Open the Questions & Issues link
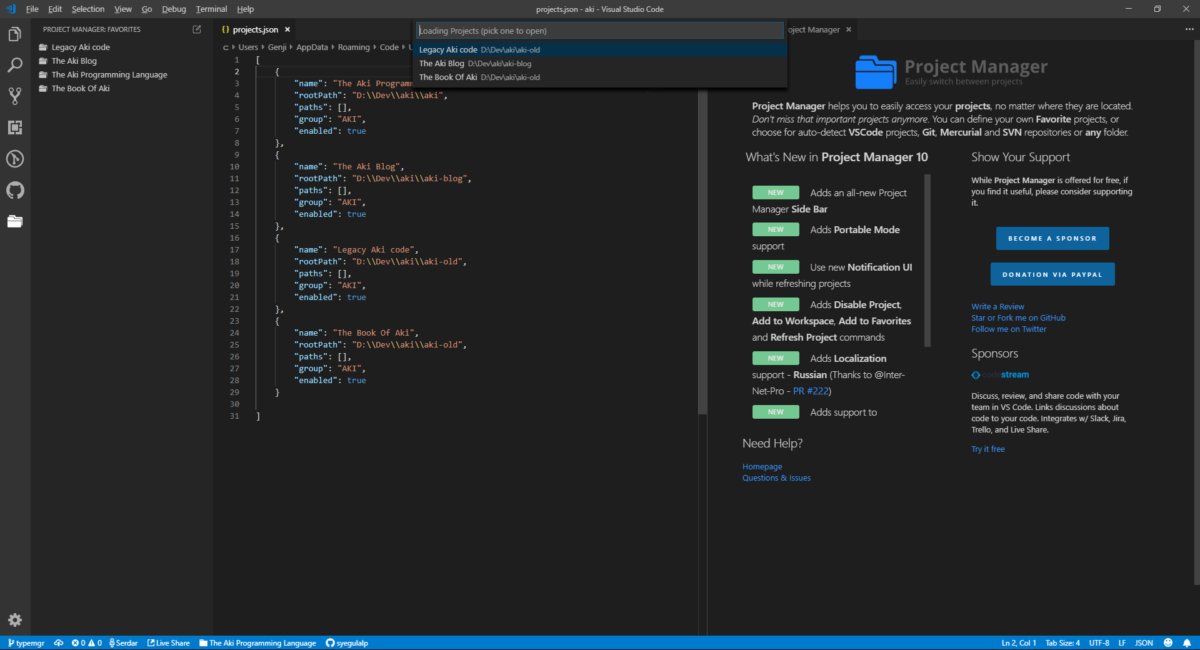Image resolution: width=1200 pixels, height=650 pixels. click(x=776, y=478)
